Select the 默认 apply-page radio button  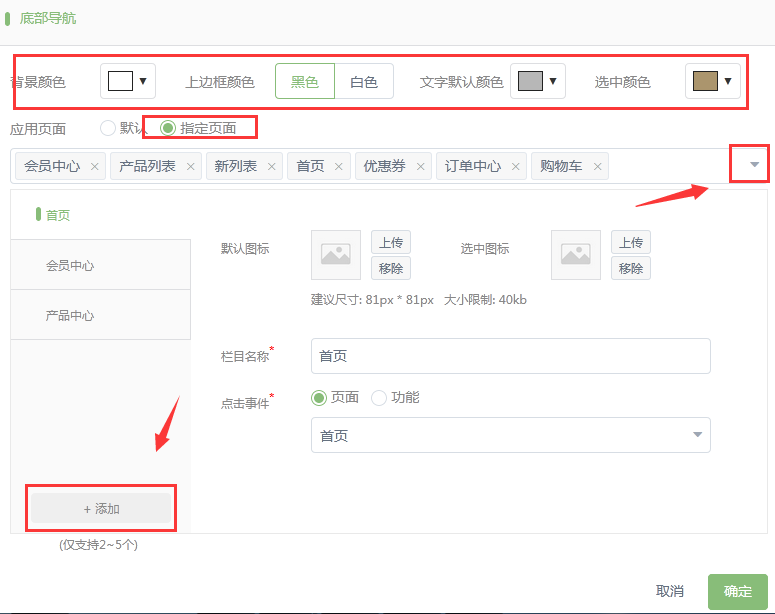108,128
